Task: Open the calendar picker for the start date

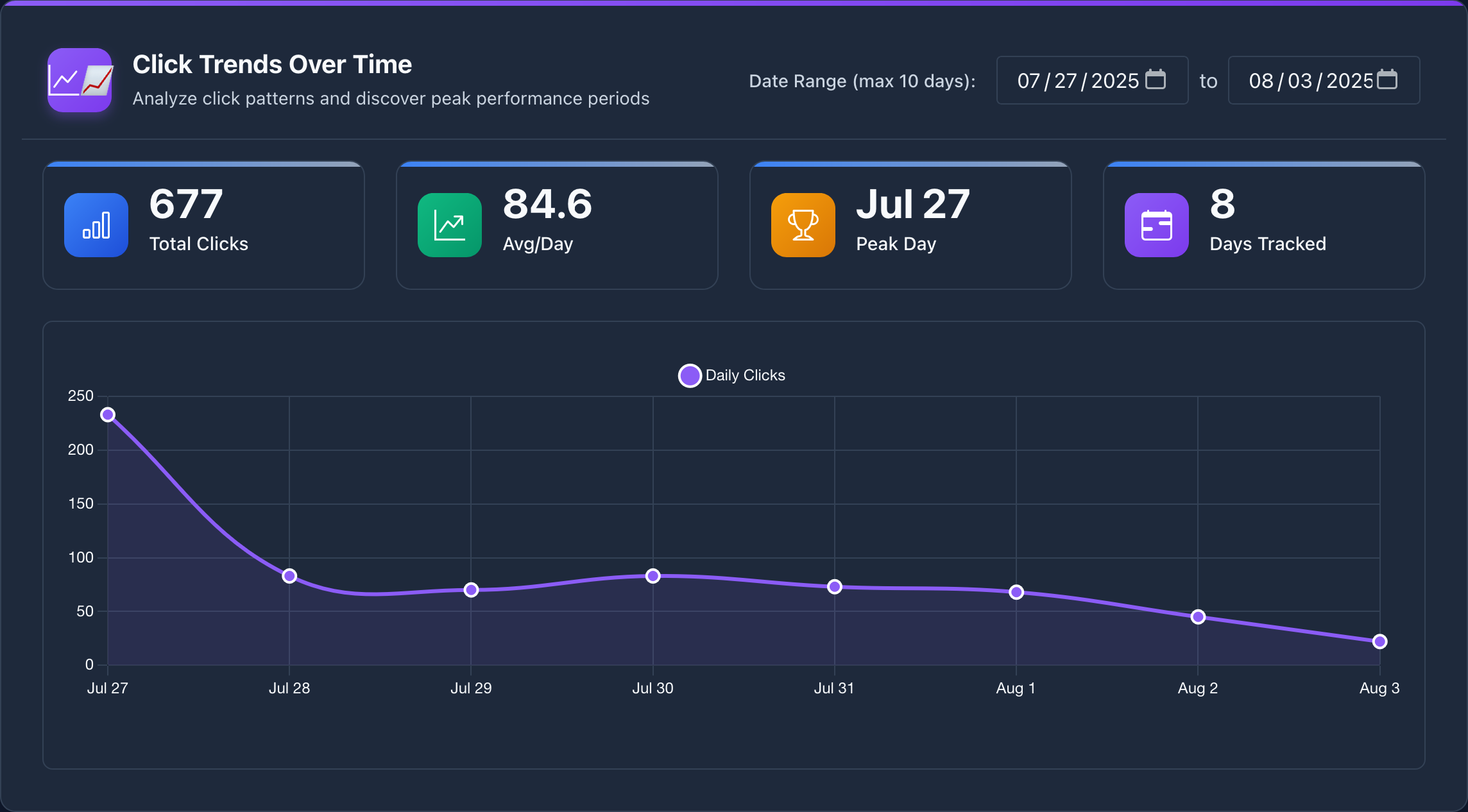Action: click(x=1156, y=79)
